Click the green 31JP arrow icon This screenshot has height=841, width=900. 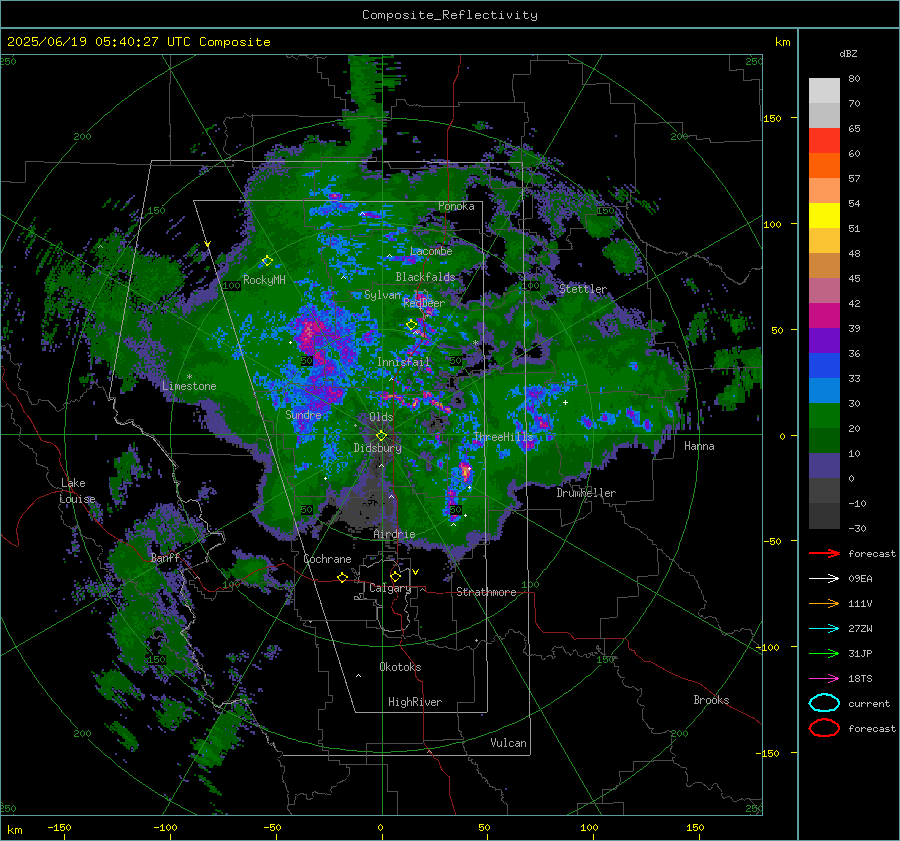[824, 653]
